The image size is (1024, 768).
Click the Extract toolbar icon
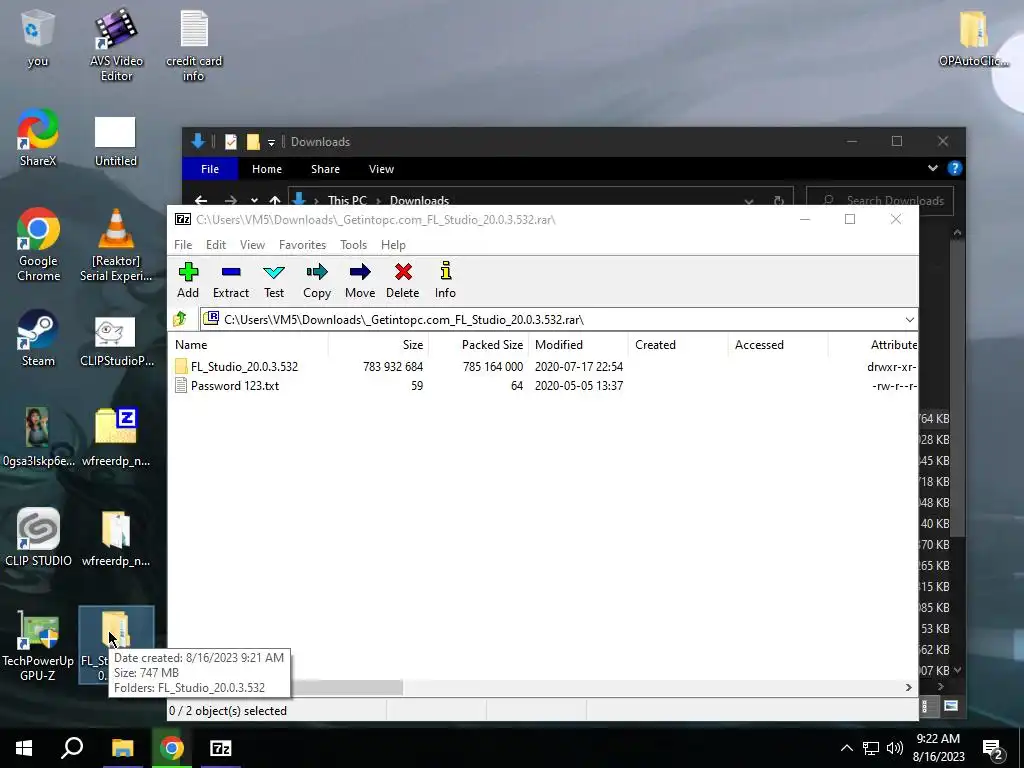pos(231,280)
